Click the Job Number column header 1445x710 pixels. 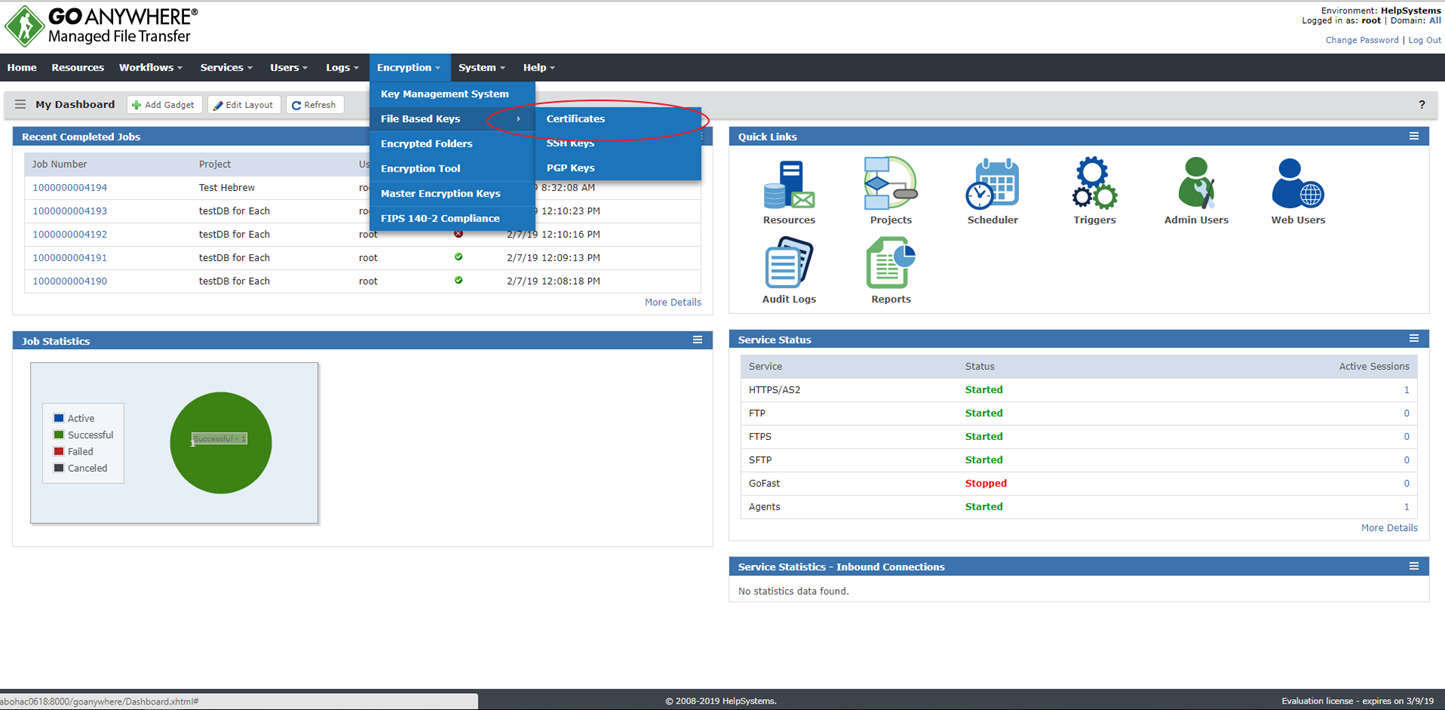pos(60,164)
